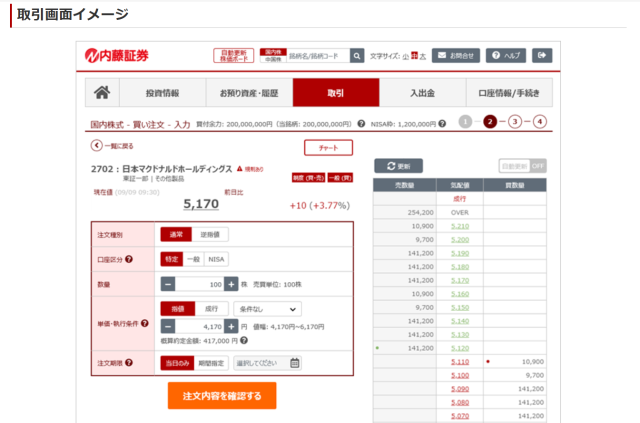Click quote price 5,110
The image size is (640, 423).
tap(460, 361)
